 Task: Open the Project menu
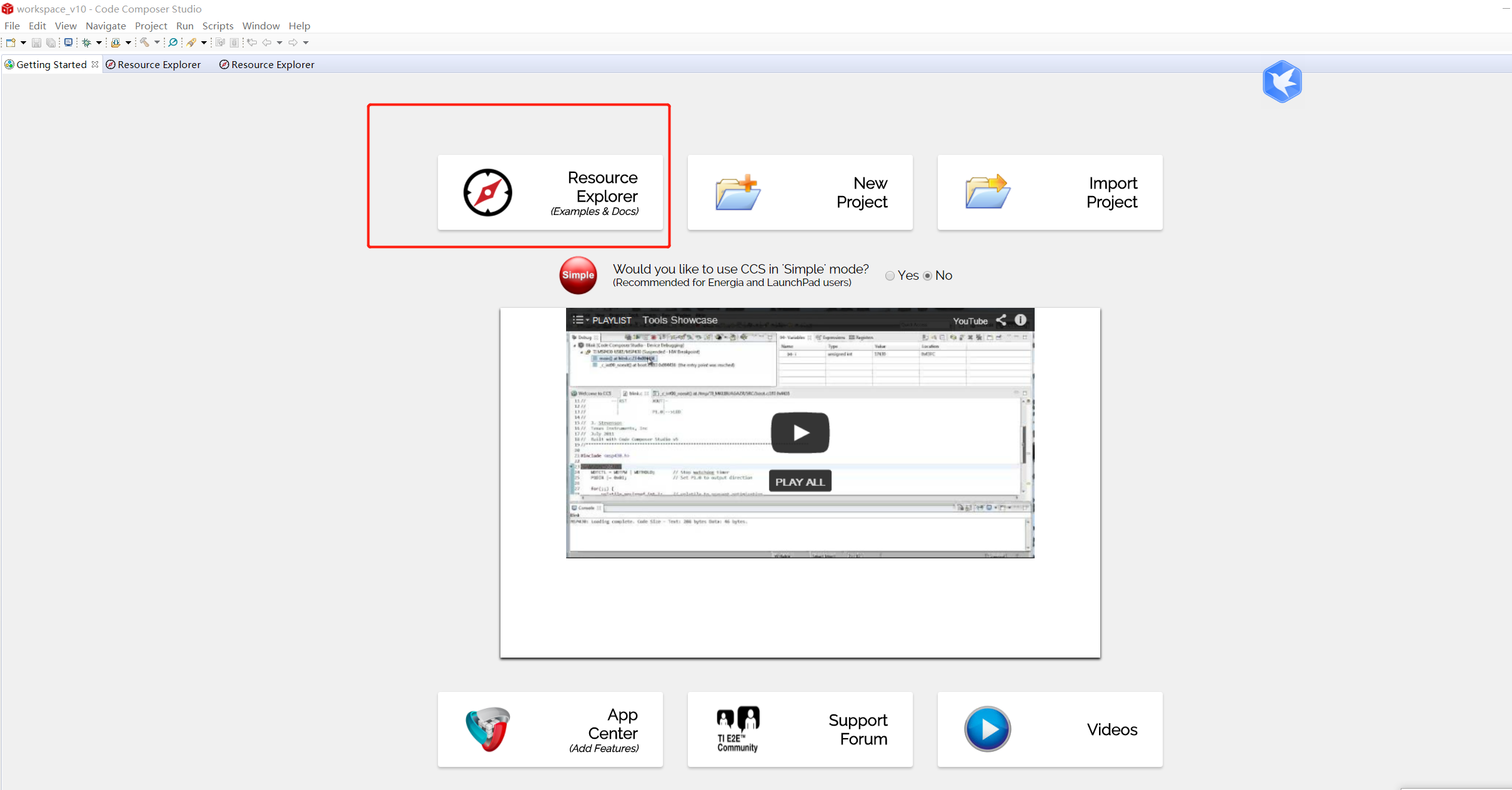[151, 26]
